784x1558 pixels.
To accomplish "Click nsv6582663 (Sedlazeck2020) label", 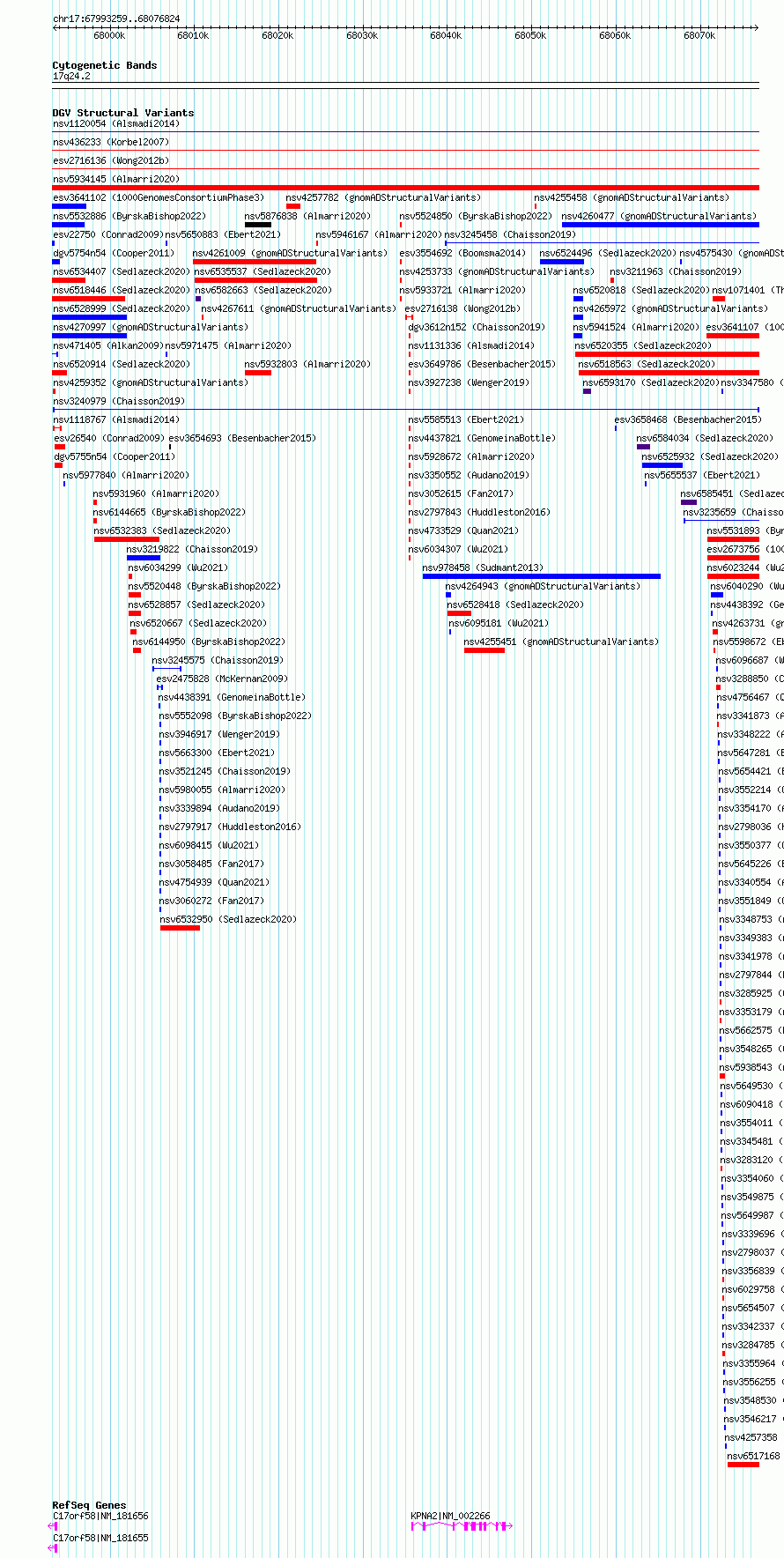I will [x=263, y=291].
